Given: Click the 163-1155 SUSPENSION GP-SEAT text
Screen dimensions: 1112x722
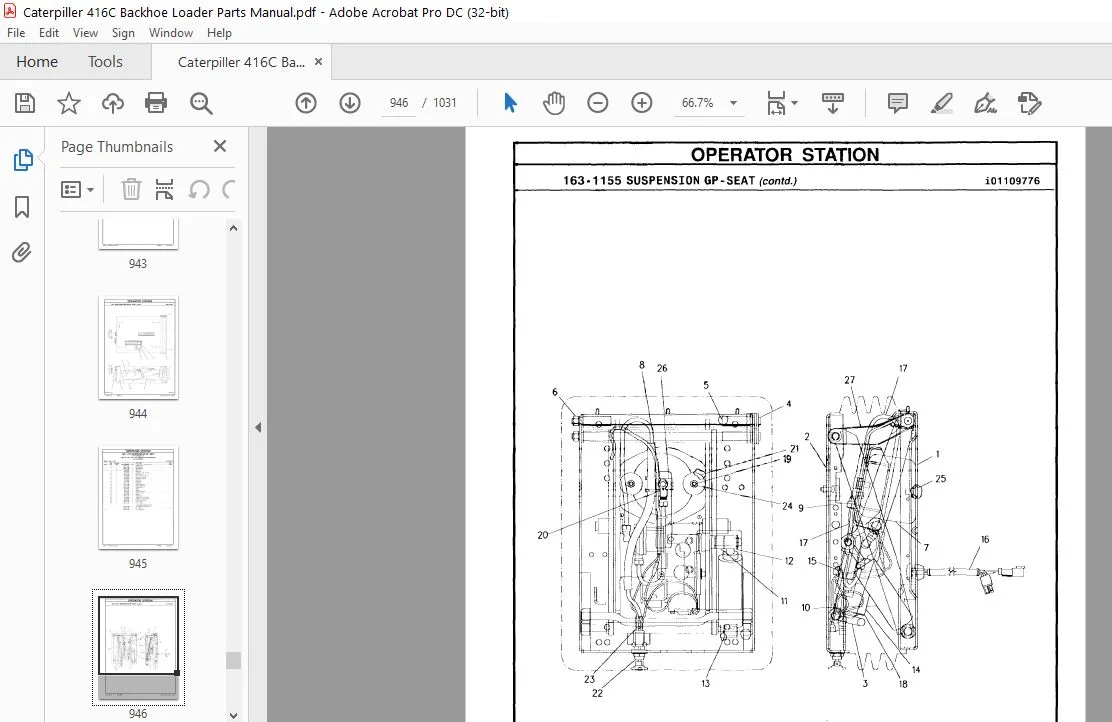Looking at the screenshot, I should pos(659,181).
